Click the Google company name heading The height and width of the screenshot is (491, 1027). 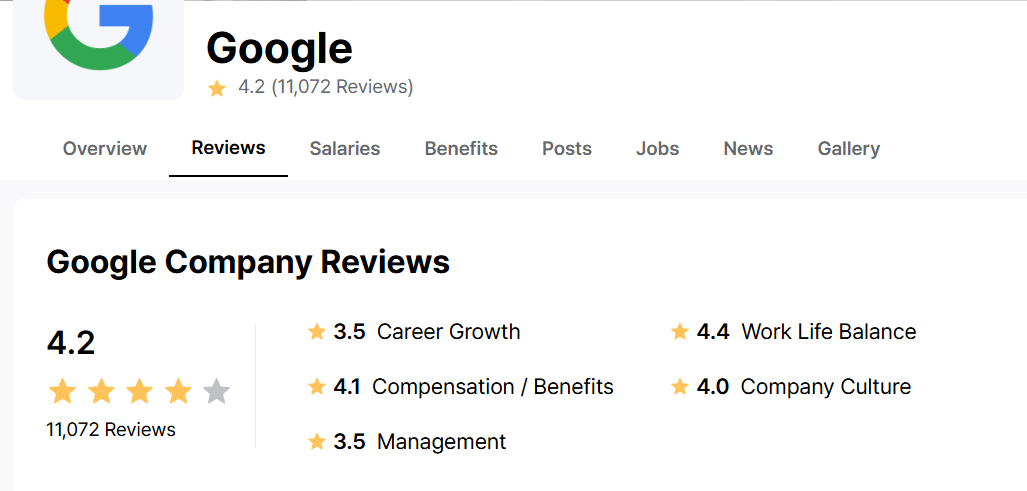point(279,48)
